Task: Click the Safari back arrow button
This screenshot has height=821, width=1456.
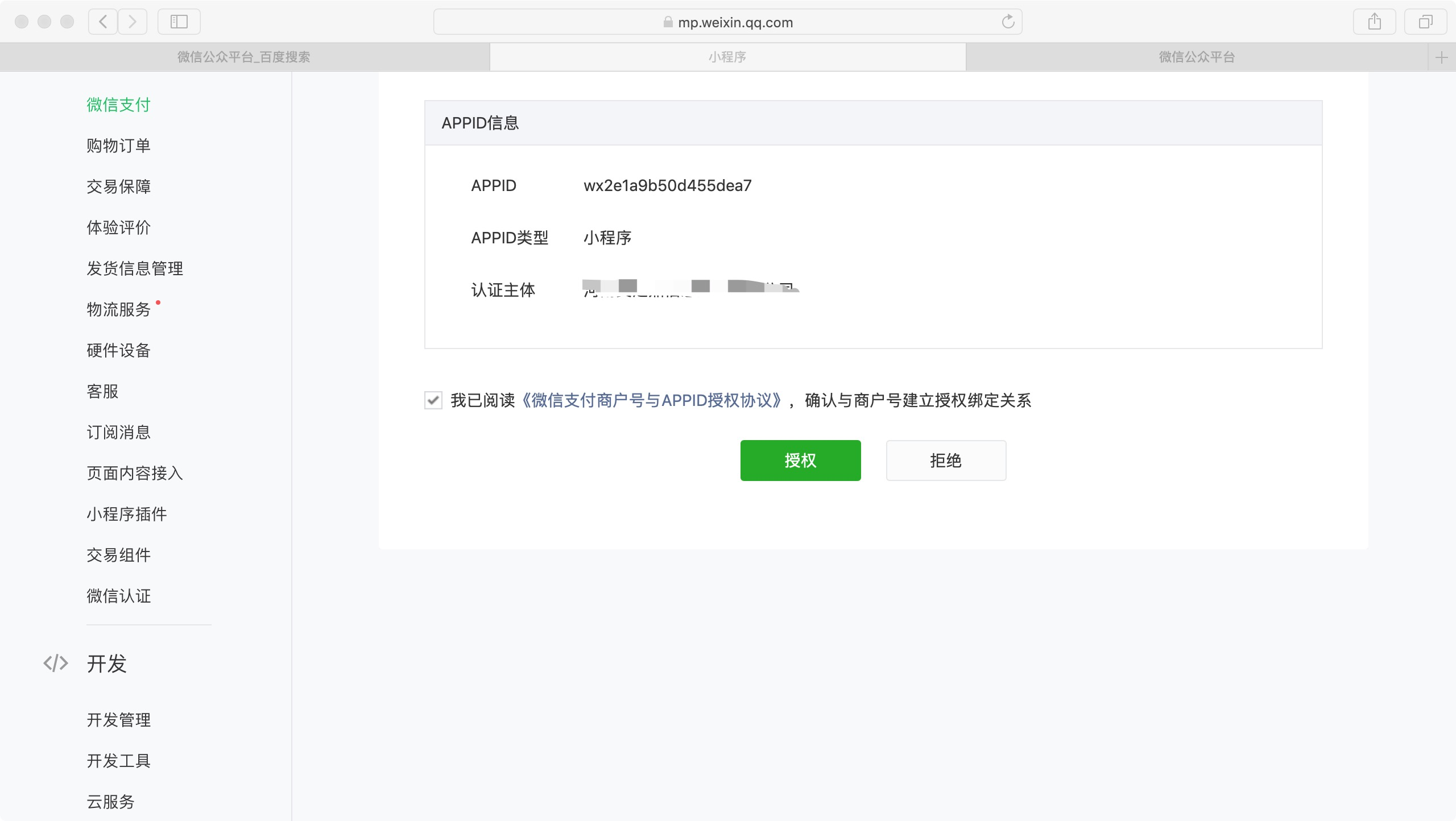Action: 103,22
